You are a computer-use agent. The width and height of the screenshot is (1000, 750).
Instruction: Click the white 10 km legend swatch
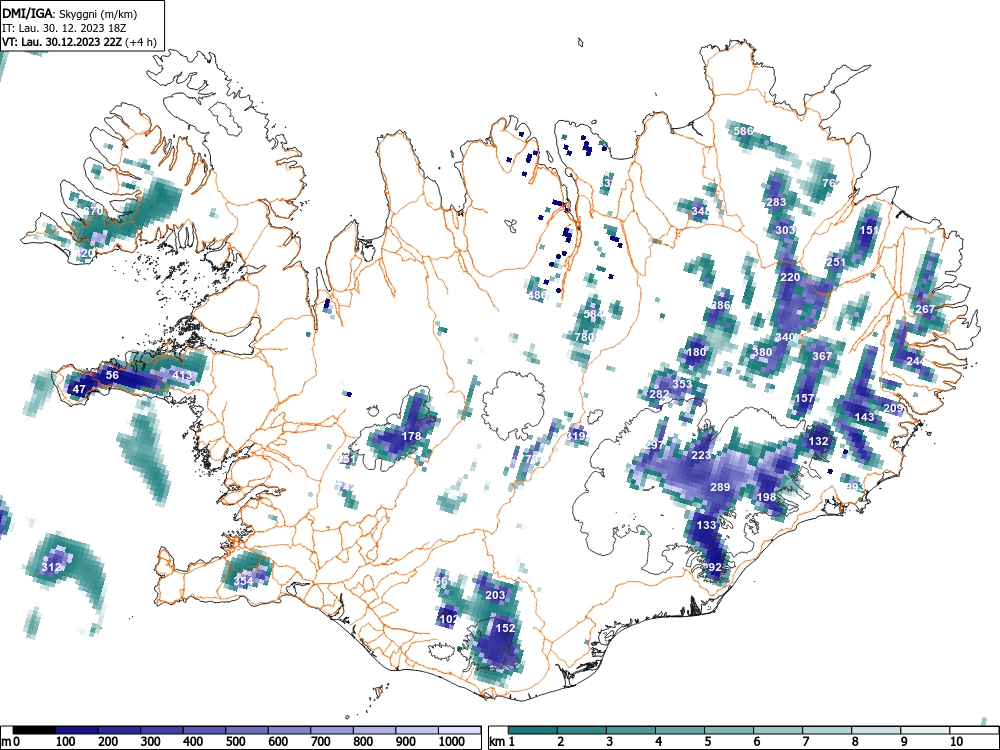pos(974,730)
